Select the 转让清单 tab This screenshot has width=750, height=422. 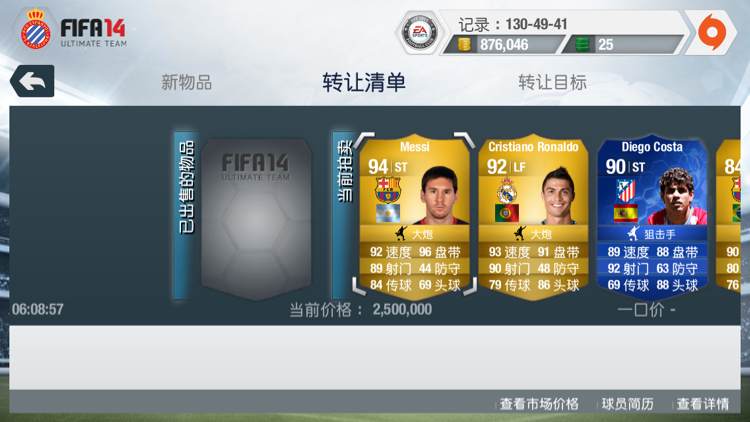click(364, 82)
